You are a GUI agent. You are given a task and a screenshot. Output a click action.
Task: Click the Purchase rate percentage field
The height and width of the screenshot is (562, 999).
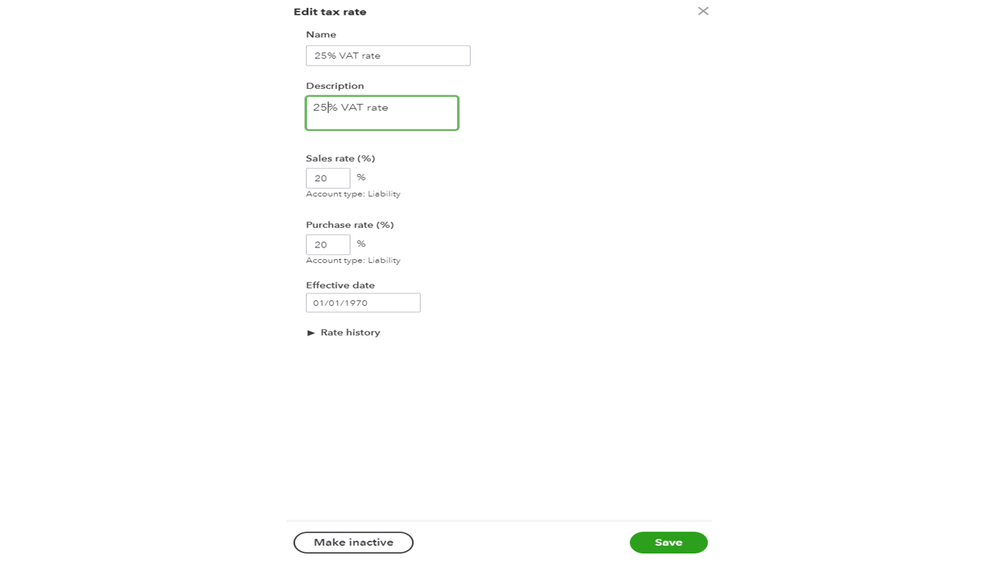327,244
